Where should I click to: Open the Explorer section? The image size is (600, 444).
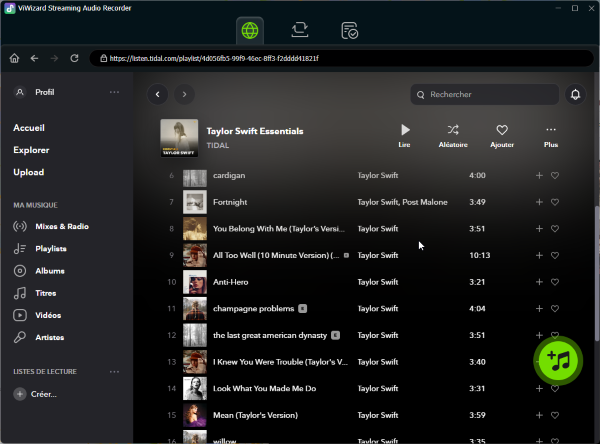tap(31, 150)
